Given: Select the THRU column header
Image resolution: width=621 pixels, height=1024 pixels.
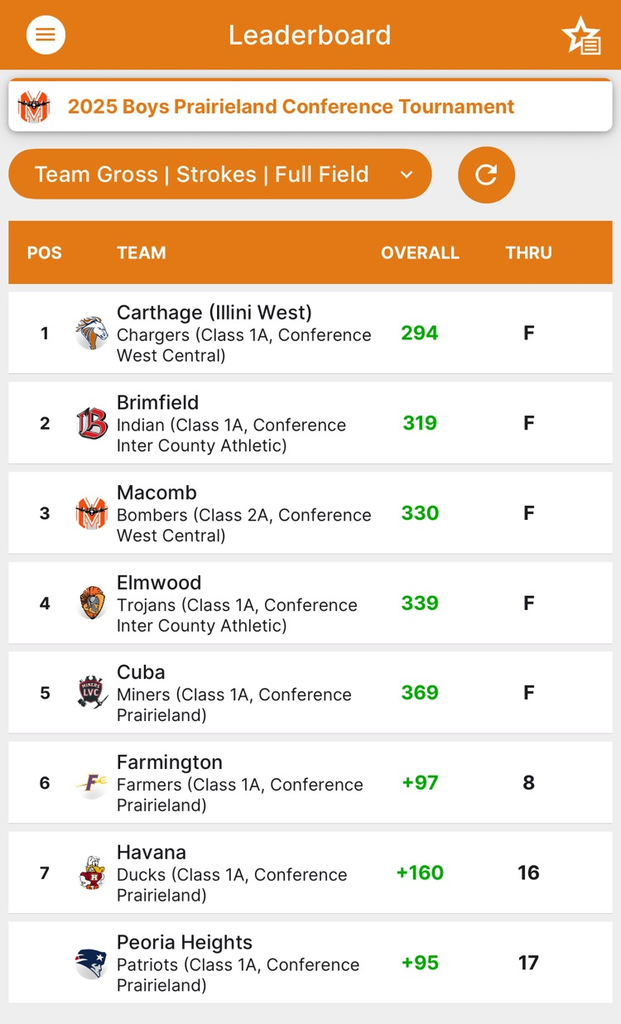Looking at the screenshot, I should [529, 253].
